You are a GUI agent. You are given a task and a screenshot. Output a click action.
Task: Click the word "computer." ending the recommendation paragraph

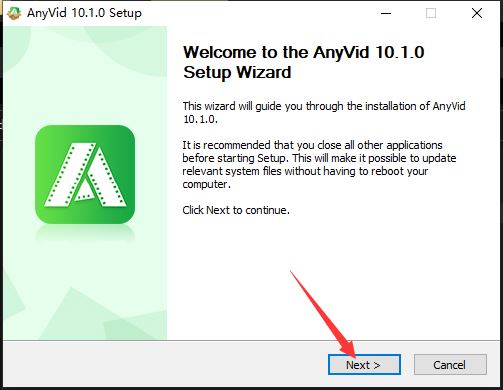click(x=207, y=184)
